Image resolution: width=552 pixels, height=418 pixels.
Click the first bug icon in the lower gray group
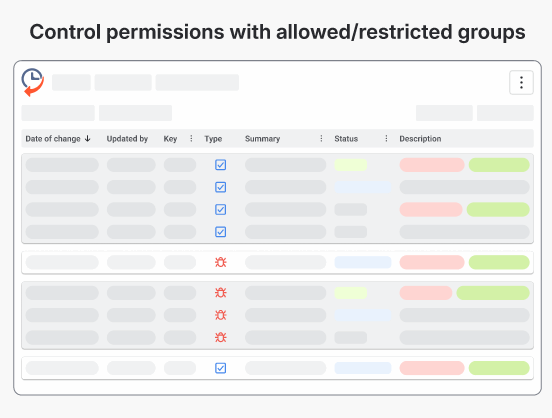pos(221,293)
